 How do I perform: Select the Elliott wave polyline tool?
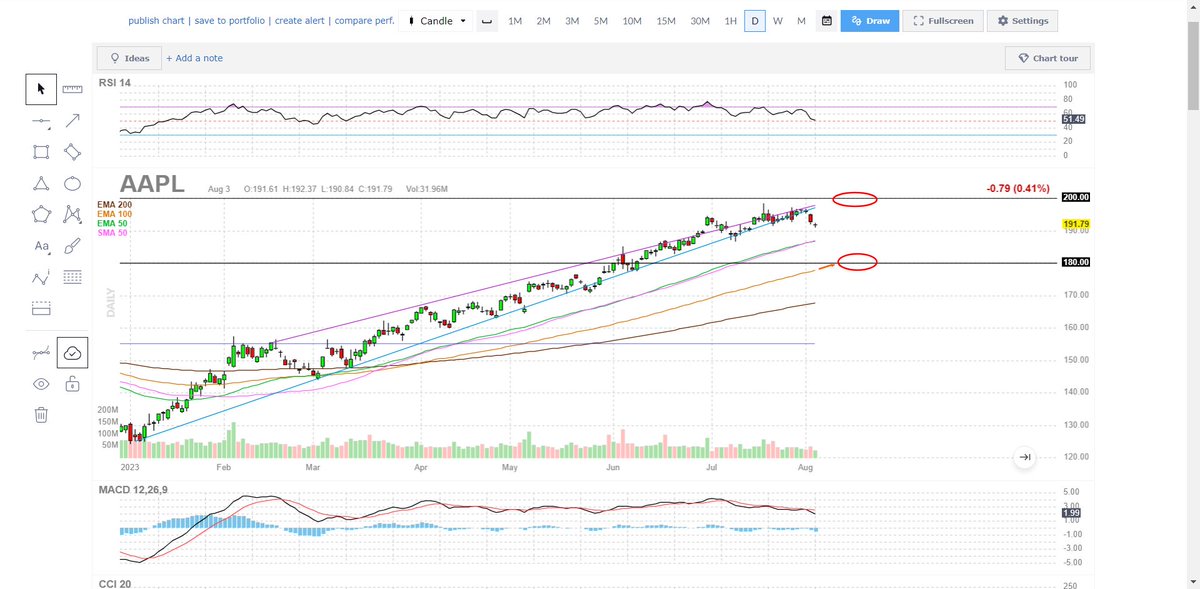[x=41, y=277]
